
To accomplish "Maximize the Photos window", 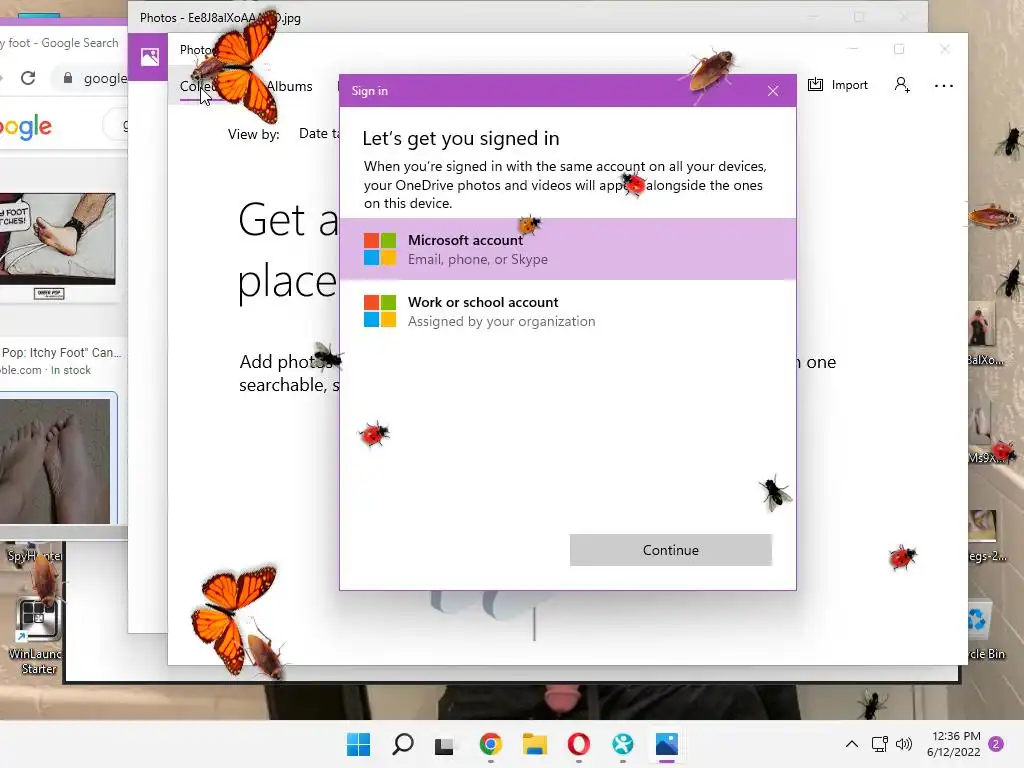I will (x=899, y=49).
